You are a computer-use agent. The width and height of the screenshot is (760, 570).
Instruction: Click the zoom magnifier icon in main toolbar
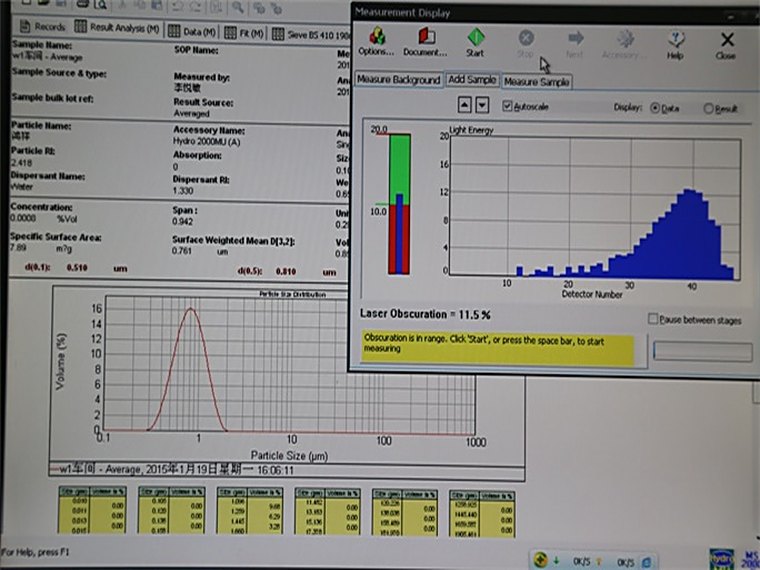[x=237, y=7]
